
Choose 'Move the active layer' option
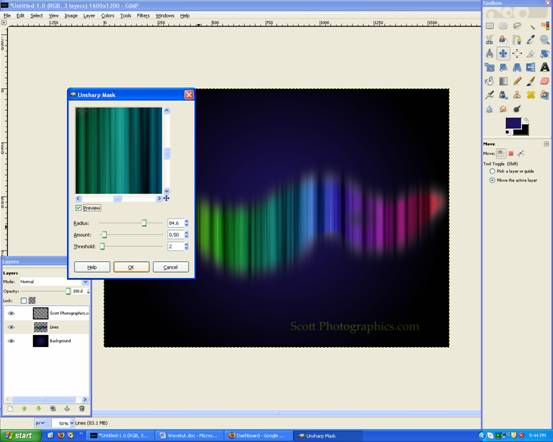pyautogui.click(x=492, y=180)
